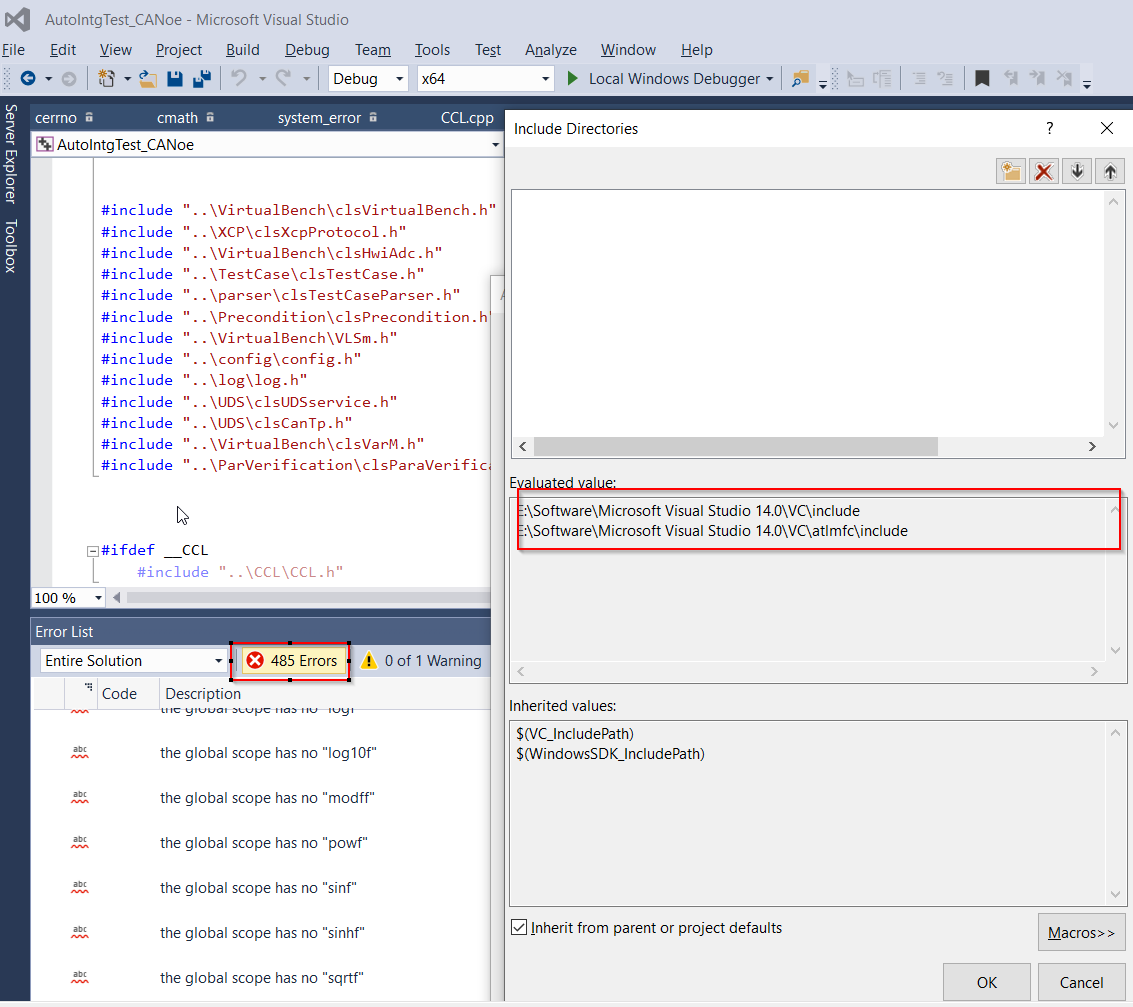Open the Tools menu
This screenshot has width=1133, height=1007.
(x=432, y=50)
